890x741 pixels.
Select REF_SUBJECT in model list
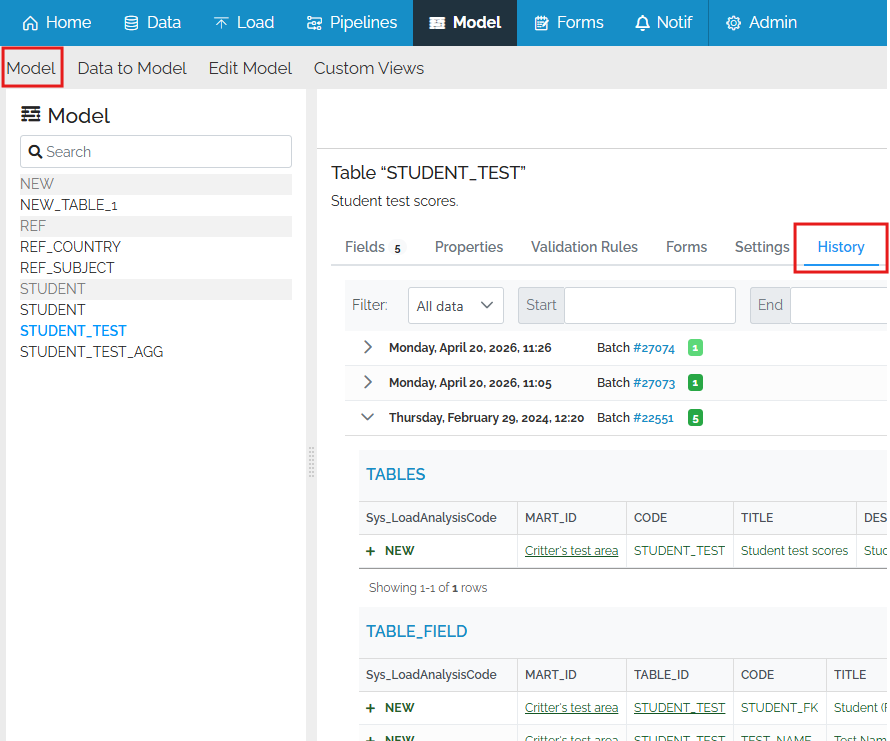click(x=67, y=268)
